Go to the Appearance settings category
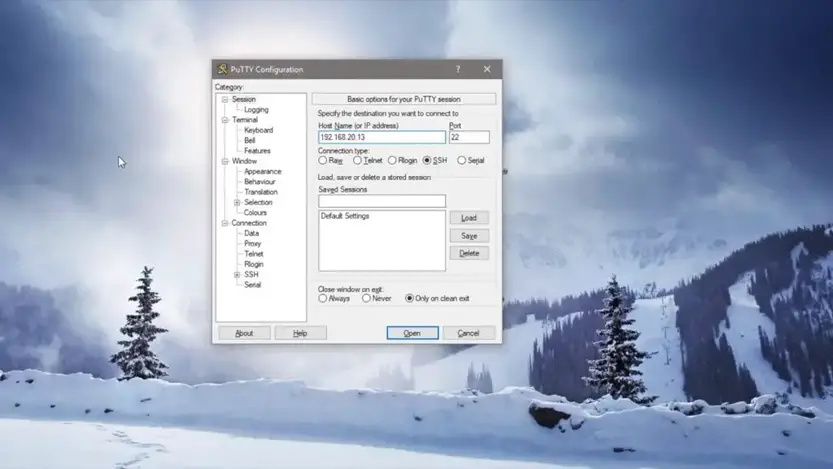This screenshot has width=833, height=469. 262,171
